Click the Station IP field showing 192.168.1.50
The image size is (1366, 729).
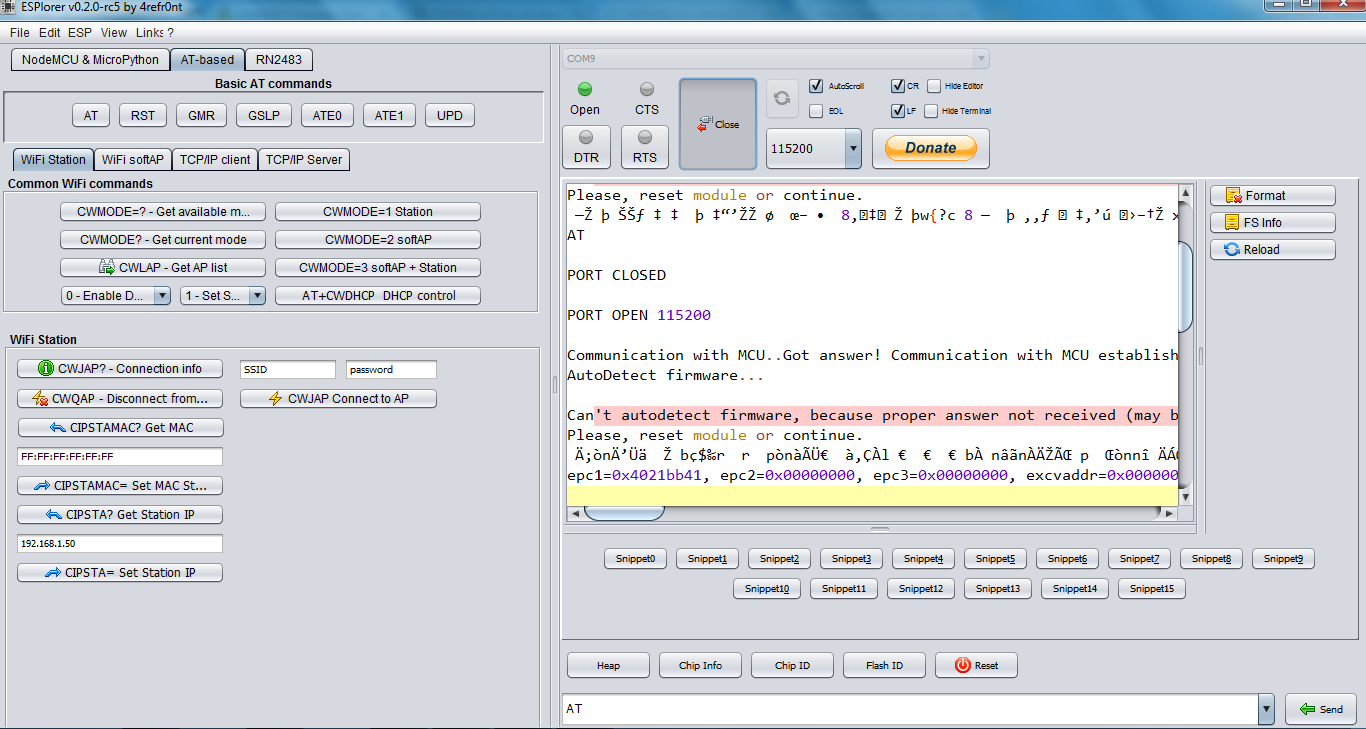coord(120,543)
